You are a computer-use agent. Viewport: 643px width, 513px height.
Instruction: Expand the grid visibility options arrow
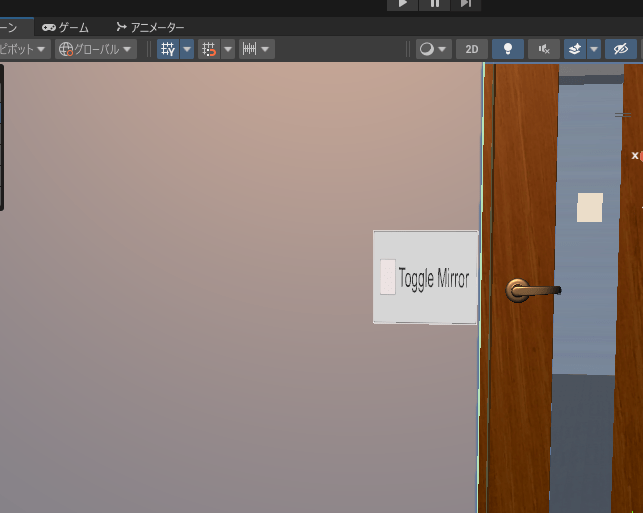click(187, 49)
